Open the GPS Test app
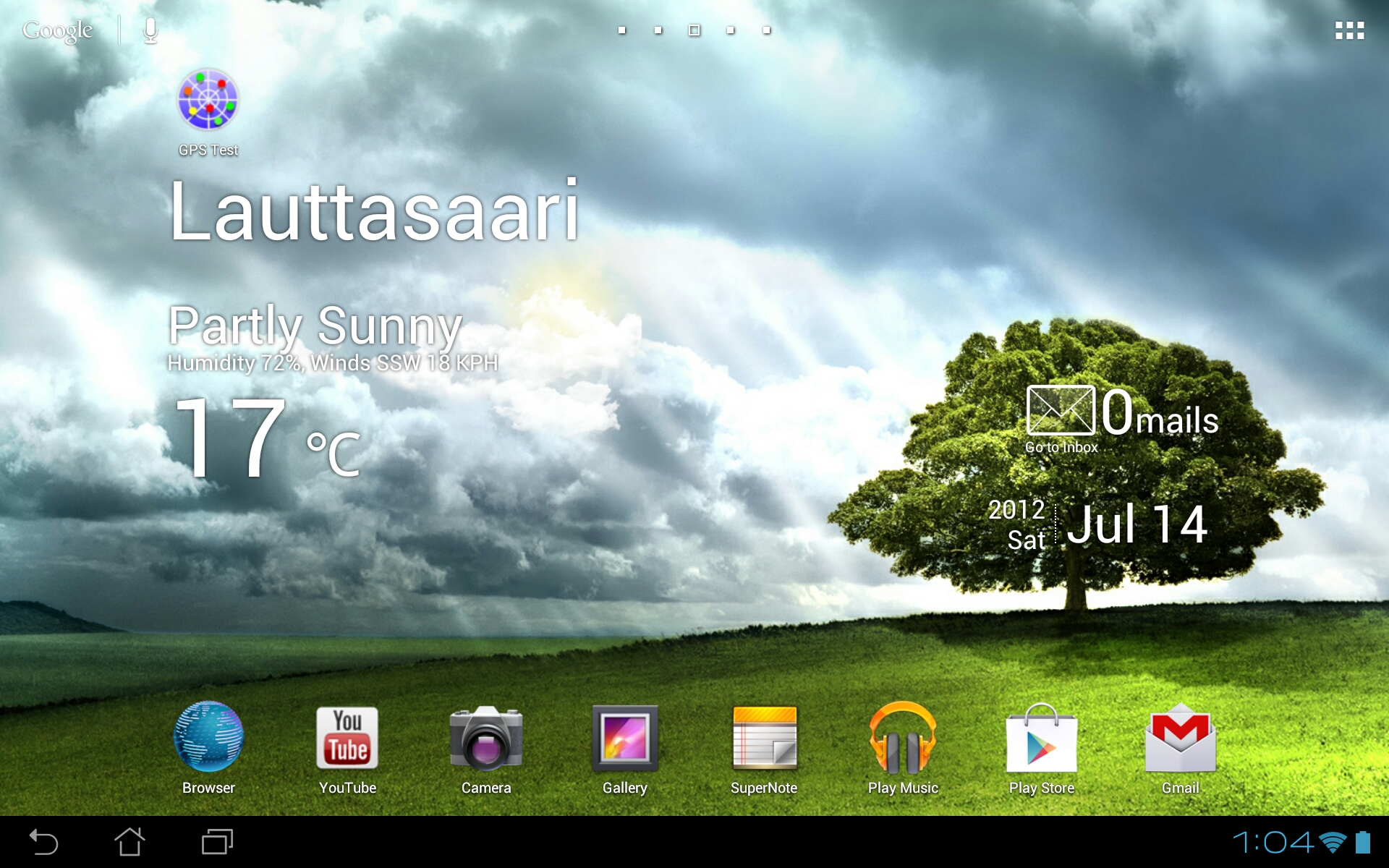Screen dimensions: 1389x868 208,101
